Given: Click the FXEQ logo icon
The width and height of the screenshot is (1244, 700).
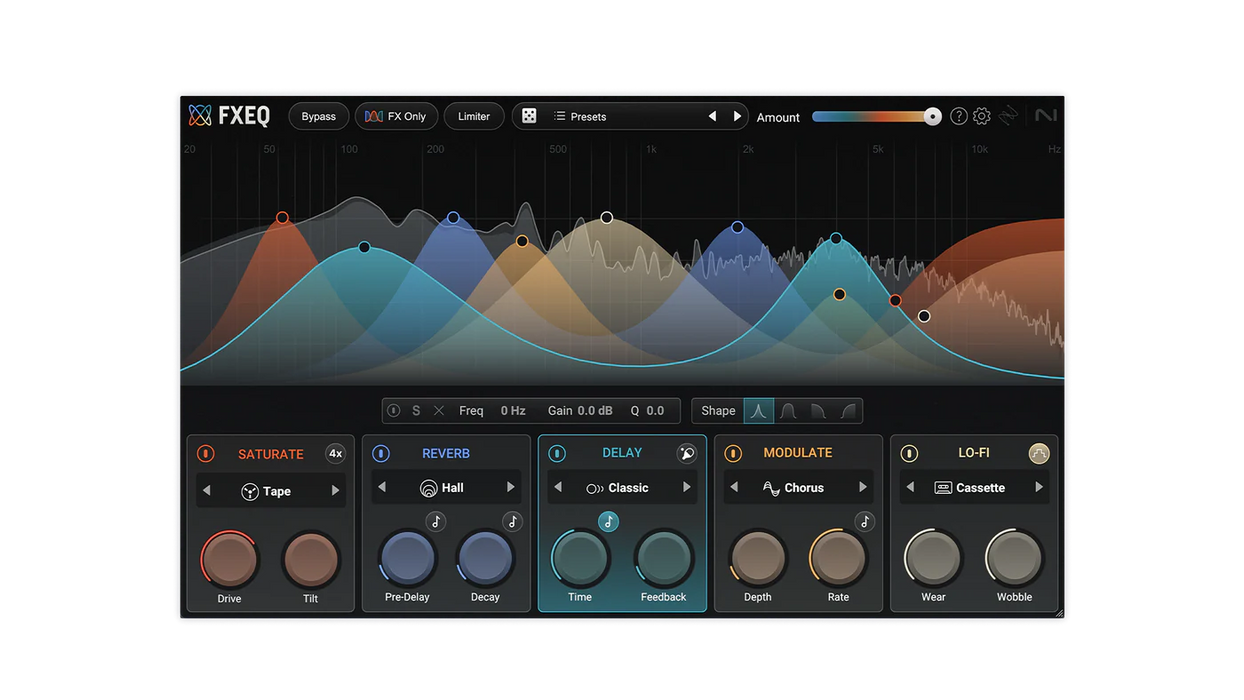Looking at the screenshot, I should 200,116.
